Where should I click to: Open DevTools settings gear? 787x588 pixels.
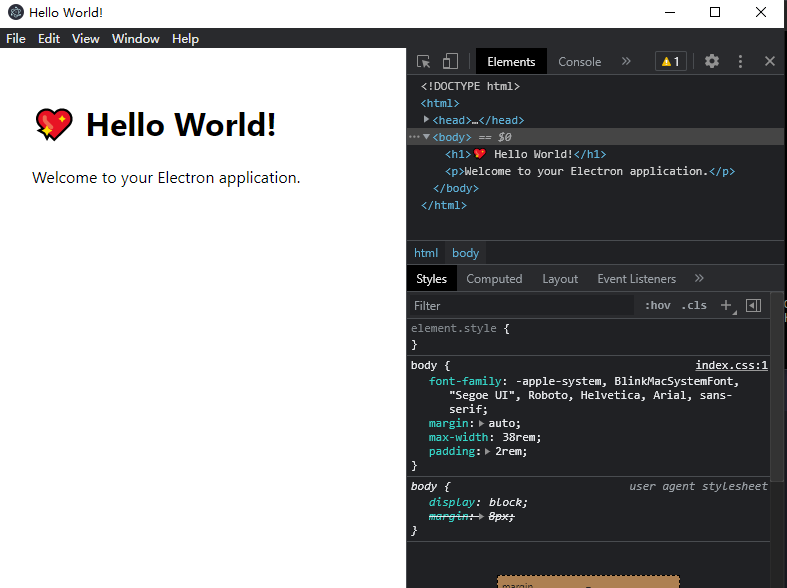(712, 61)
